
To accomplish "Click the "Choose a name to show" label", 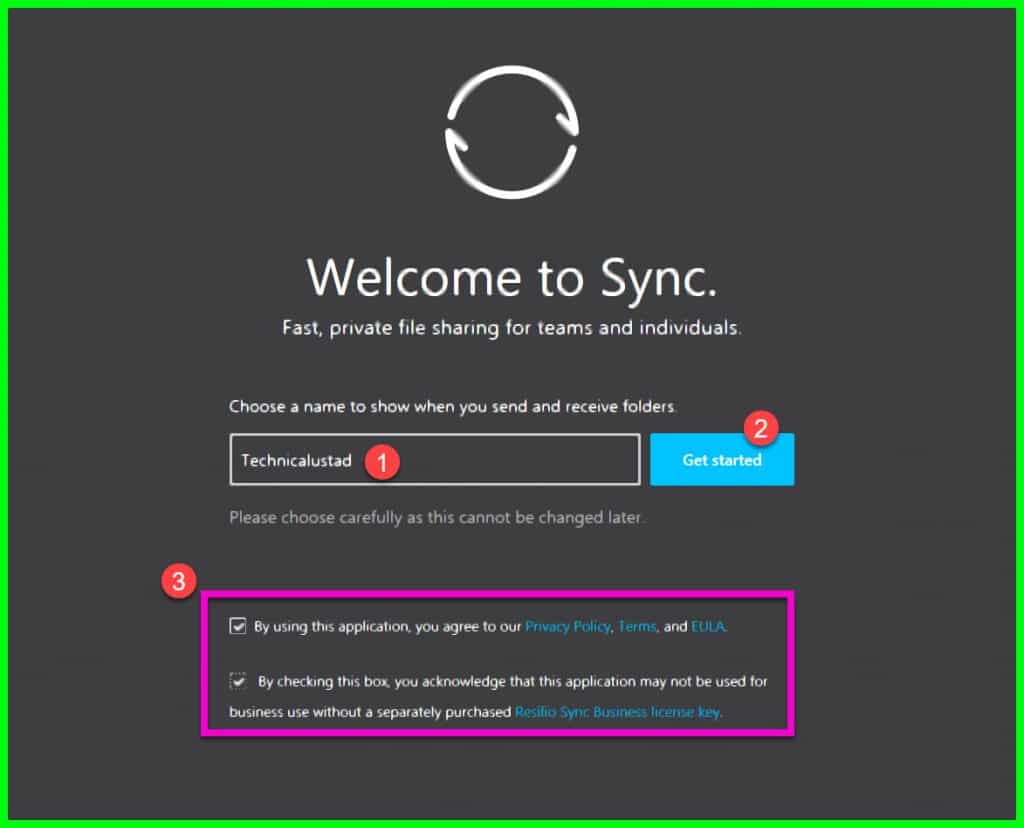I will [x=452, y=407].
